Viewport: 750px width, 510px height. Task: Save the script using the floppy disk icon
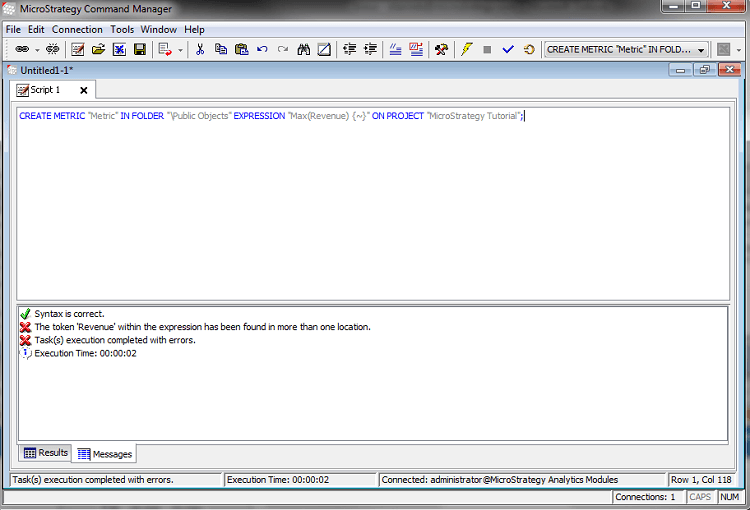click(x=140, y=49)
